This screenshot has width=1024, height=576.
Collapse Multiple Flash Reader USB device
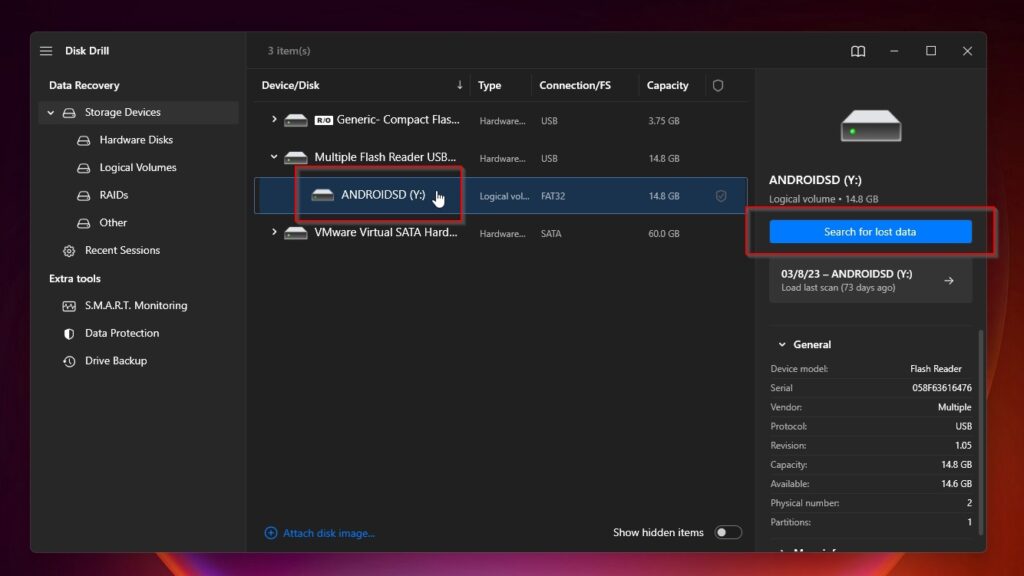click(x=274, y=157)
